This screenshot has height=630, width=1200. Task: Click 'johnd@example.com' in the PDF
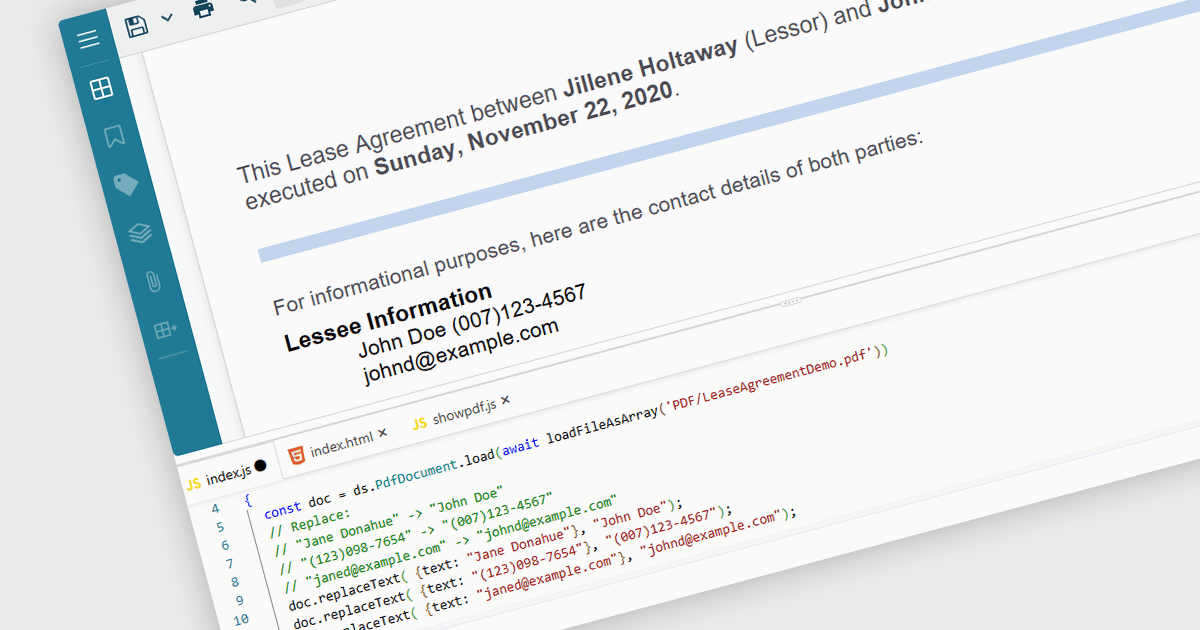click(x=460, y=352)
